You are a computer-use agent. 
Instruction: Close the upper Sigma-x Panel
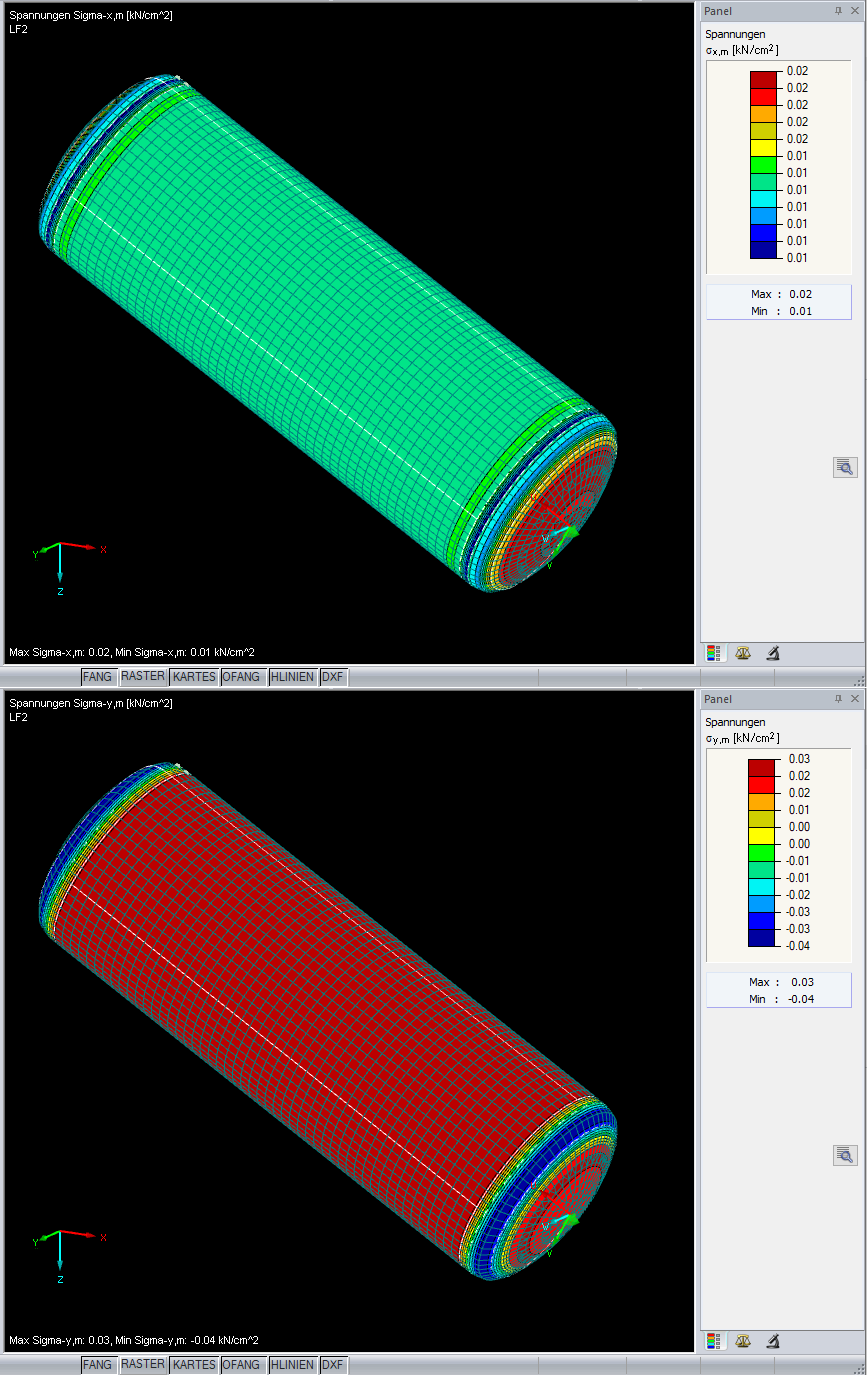coord(854,11)
